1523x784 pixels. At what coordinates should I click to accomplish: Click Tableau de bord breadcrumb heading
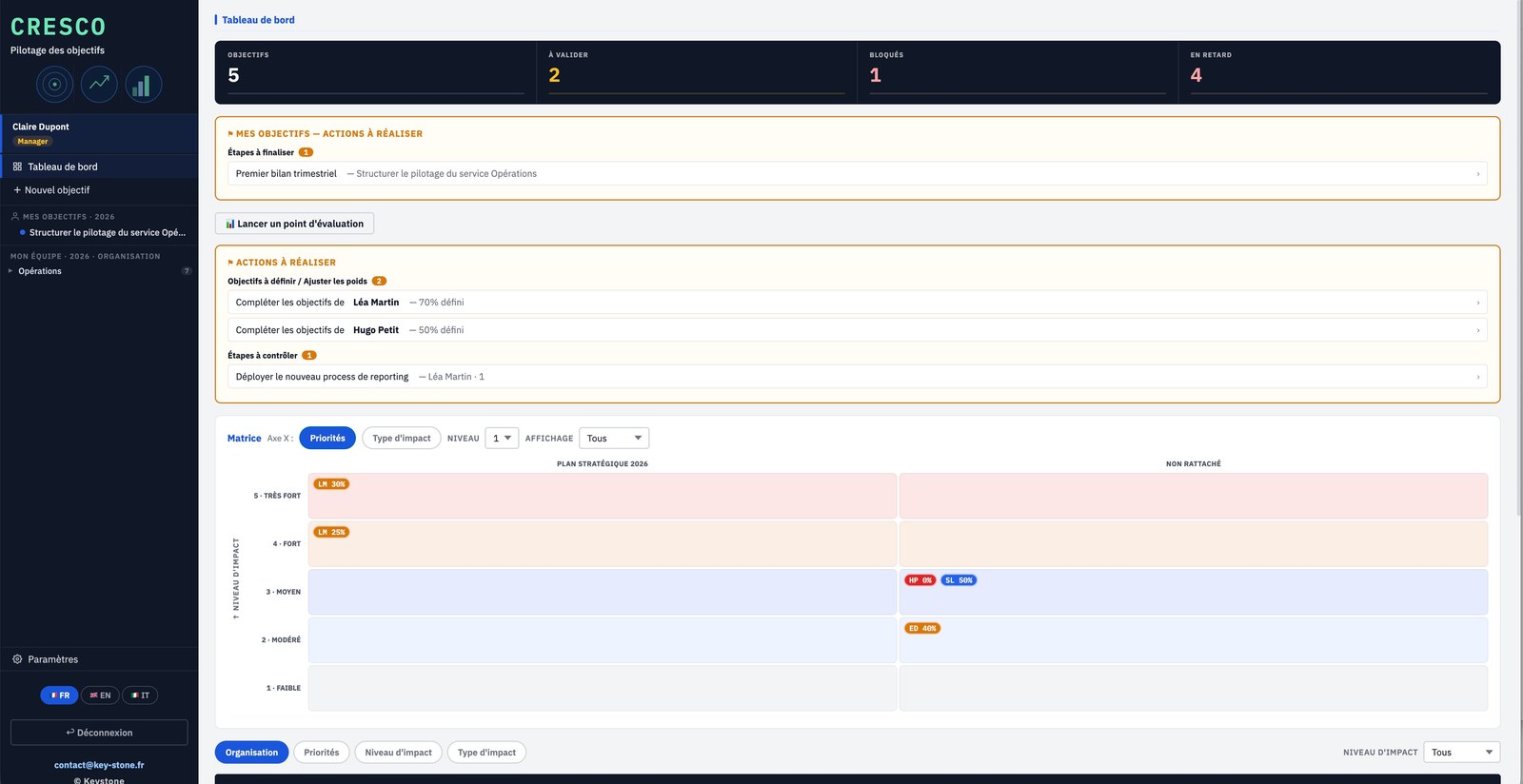click(258, 20)
